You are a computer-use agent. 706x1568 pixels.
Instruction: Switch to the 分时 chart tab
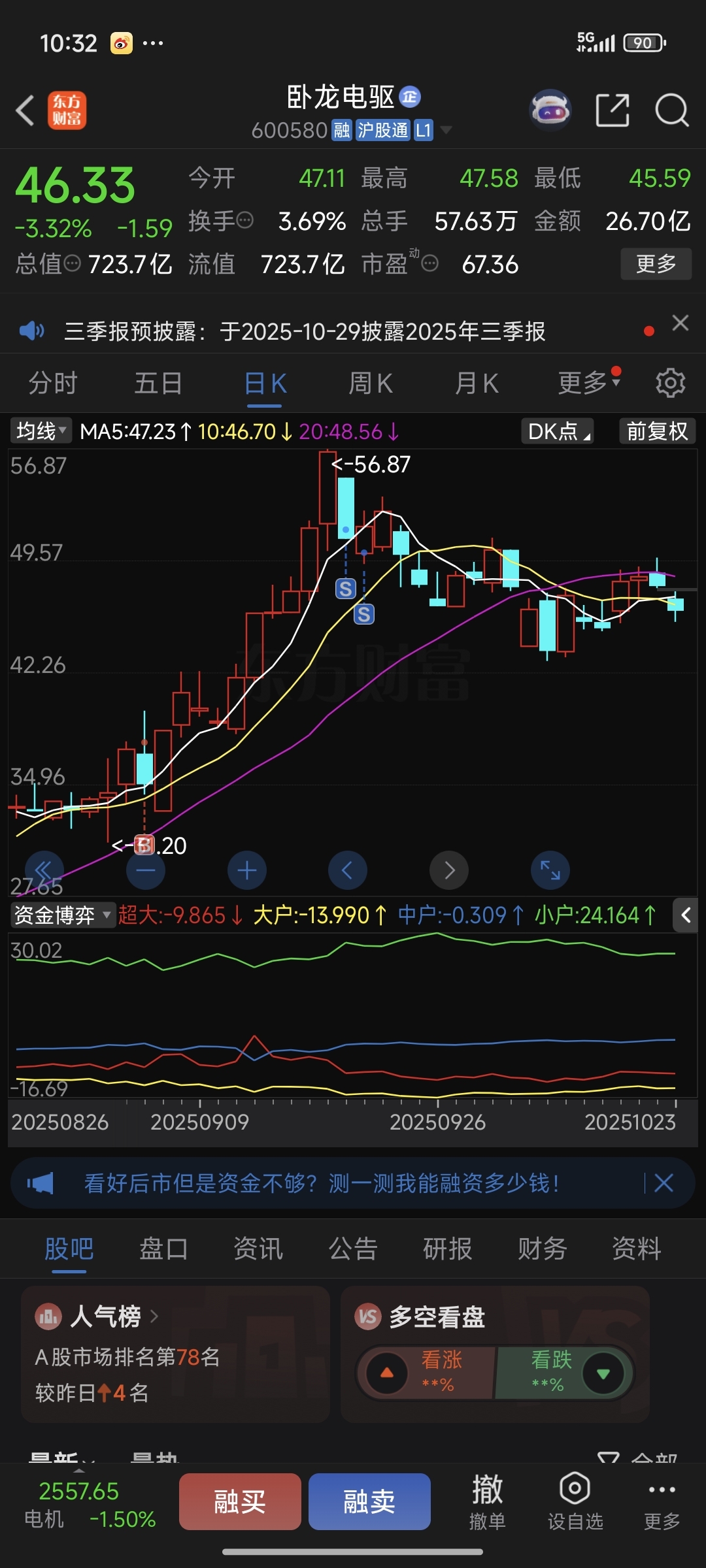pos(53,383)
